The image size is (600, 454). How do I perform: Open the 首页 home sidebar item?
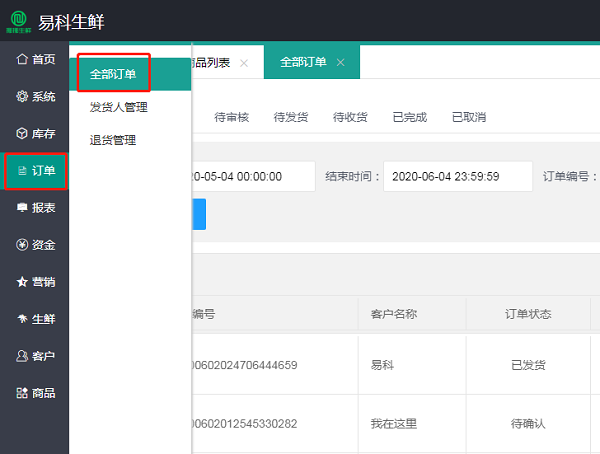coord(35,59)
